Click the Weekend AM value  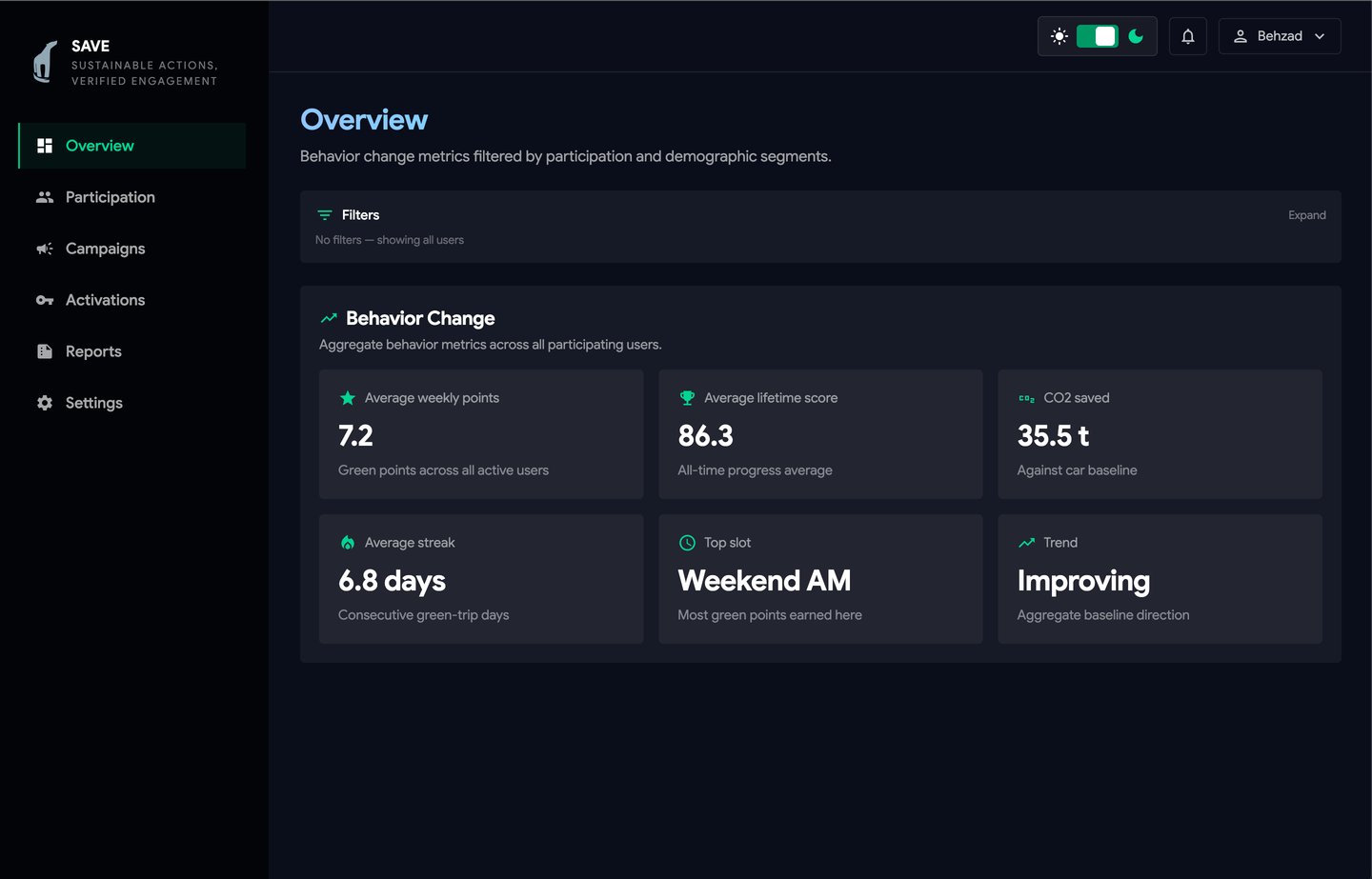pos(764,581)
